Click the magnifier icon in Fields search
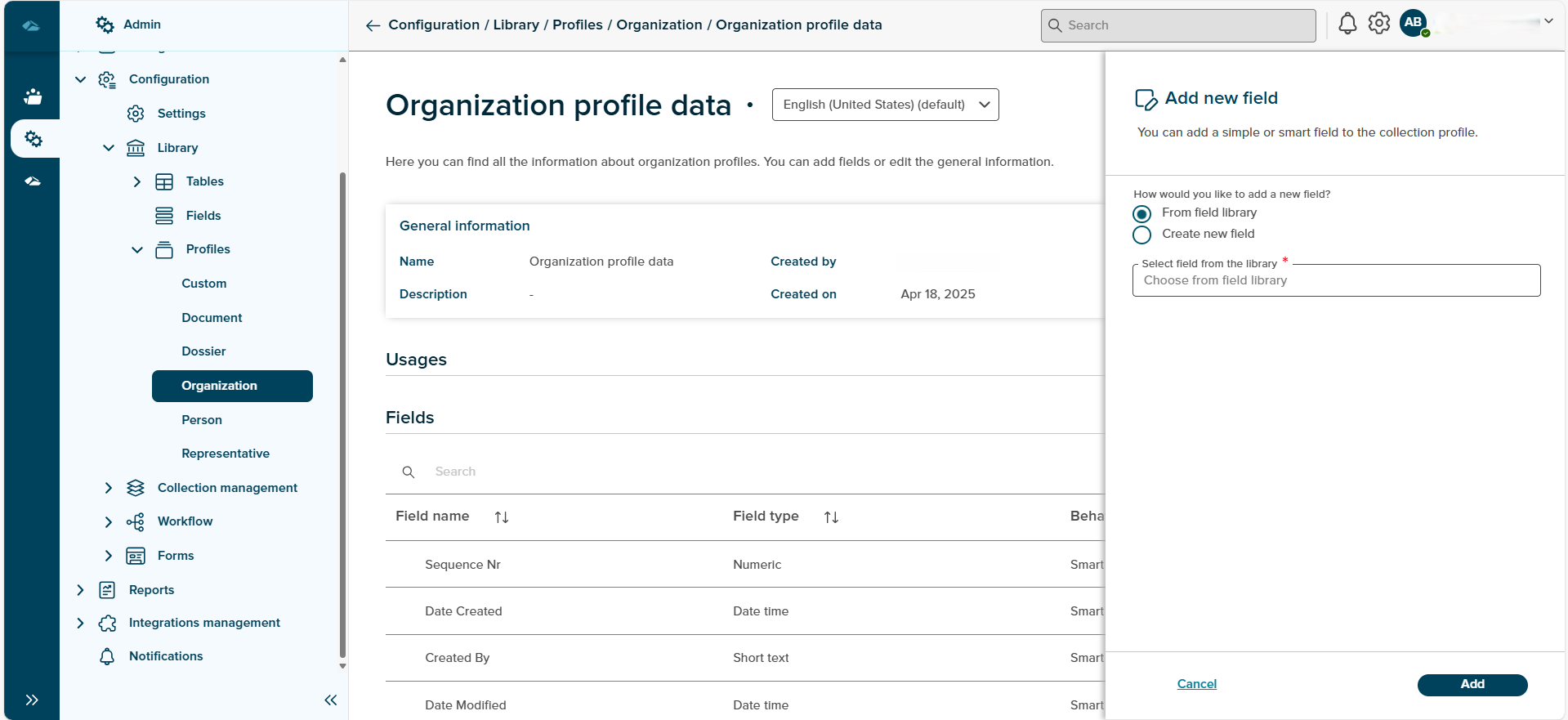 click(x=409, y=472)
